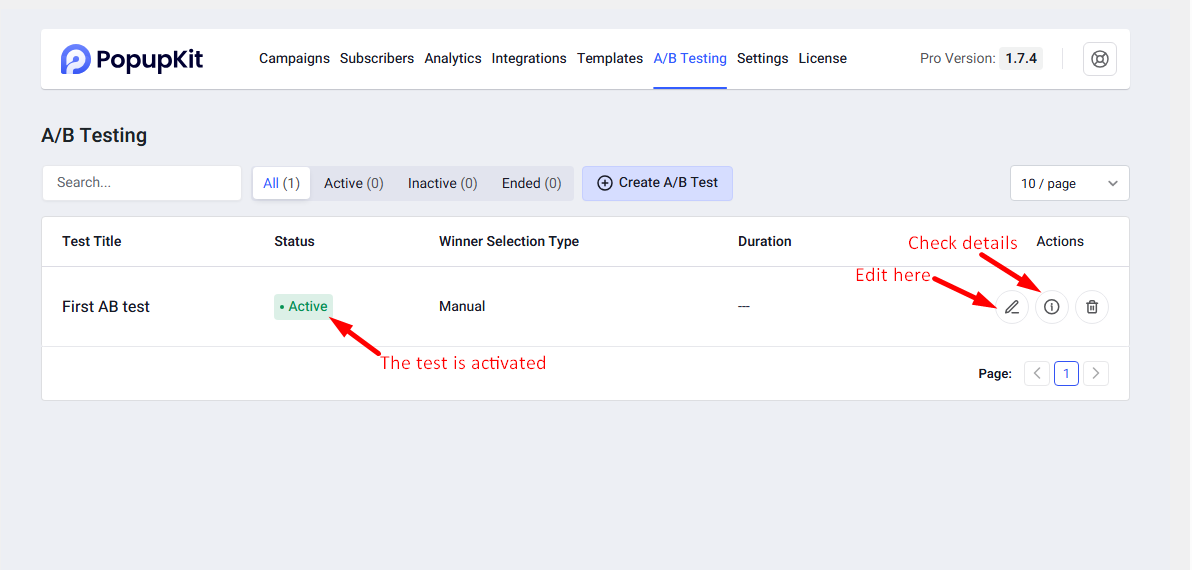Delete First AB test with trash icon

point(1092,307)
